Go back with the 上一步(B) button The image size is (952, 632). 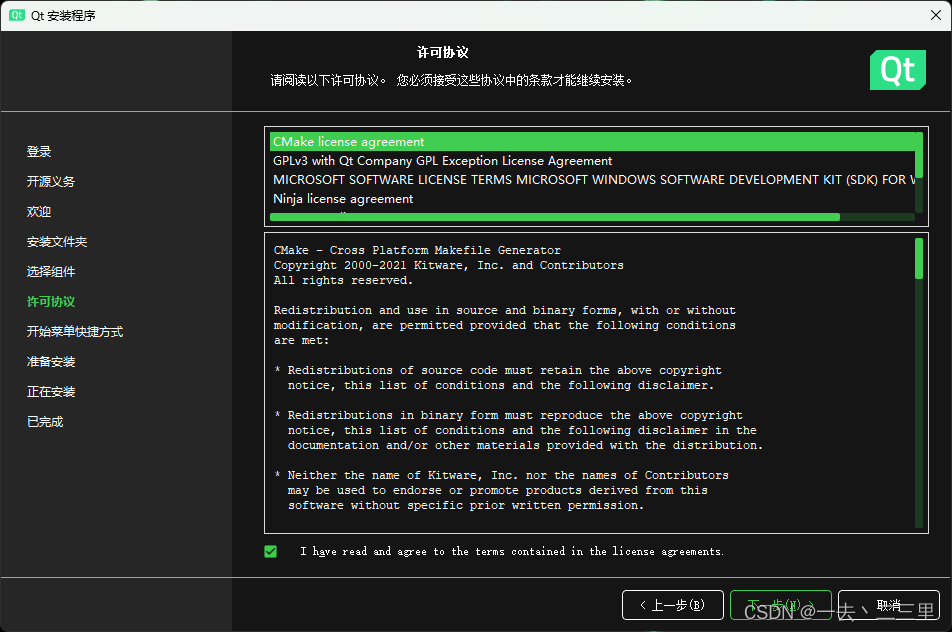pyautogui.click(x=673, y=605)
